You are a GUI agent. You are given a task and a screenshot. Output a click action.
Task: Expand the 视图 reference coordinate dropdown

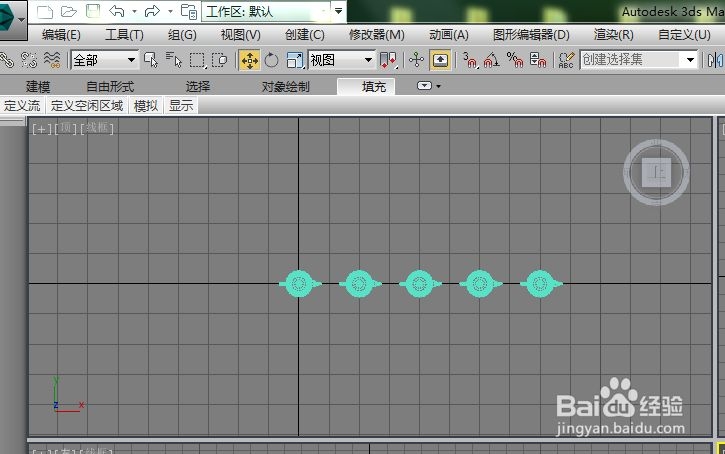point(368,60)
